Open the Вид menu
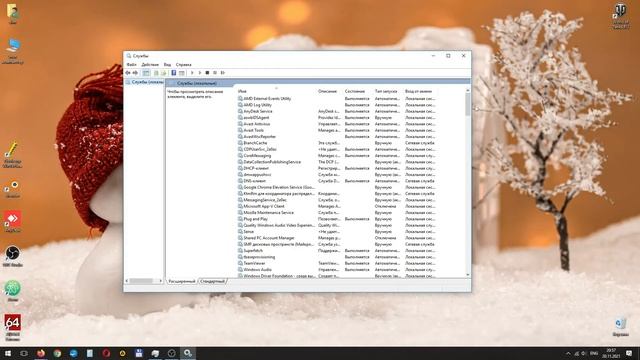This screenshot has height=360, width=640. [167, 64]
